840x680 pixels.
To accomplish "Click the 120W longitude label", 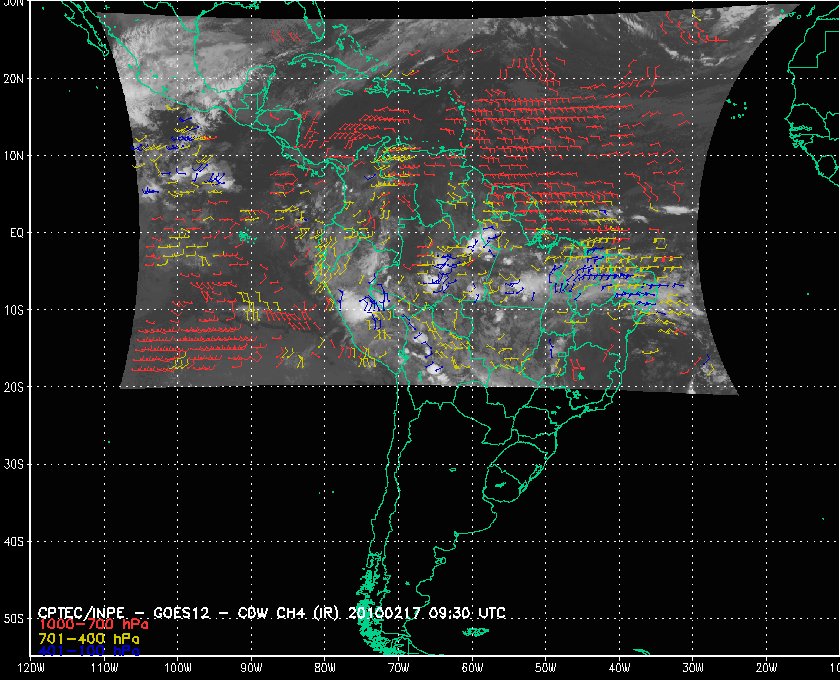I will [x=31, y=668].
